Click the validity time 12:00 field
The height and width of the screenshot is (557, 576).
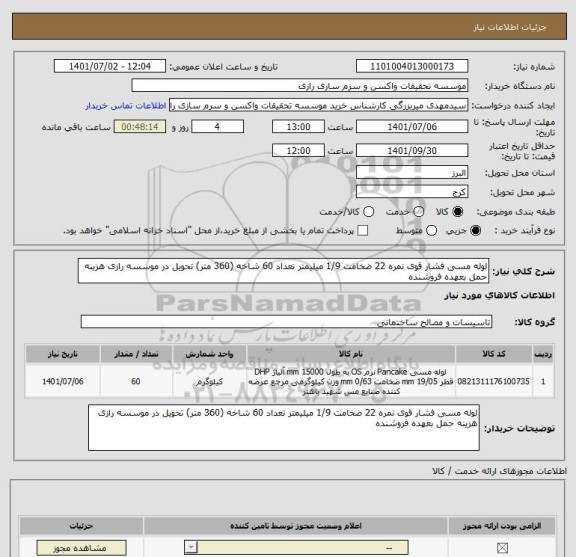(298, 151)
